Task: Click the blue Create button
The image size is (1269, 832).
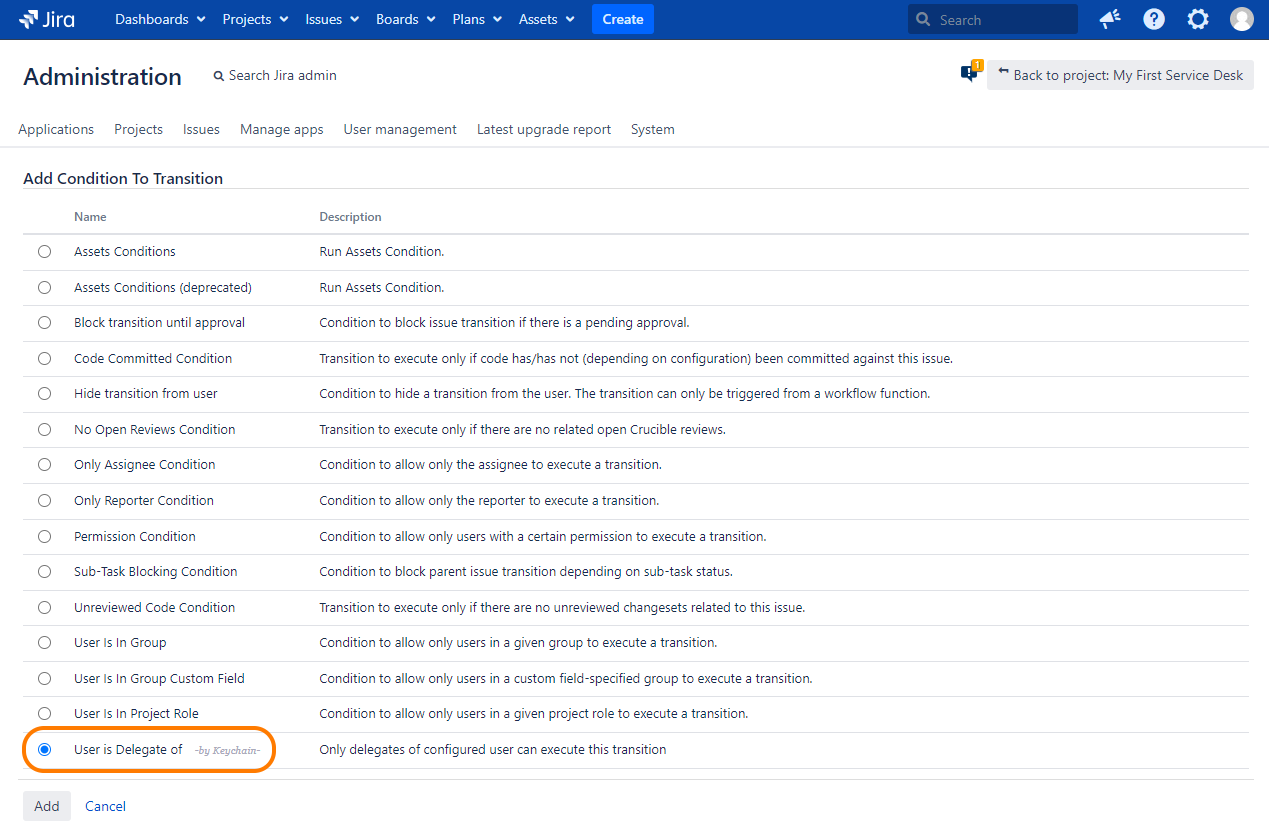Action: [x=622, y=19]
